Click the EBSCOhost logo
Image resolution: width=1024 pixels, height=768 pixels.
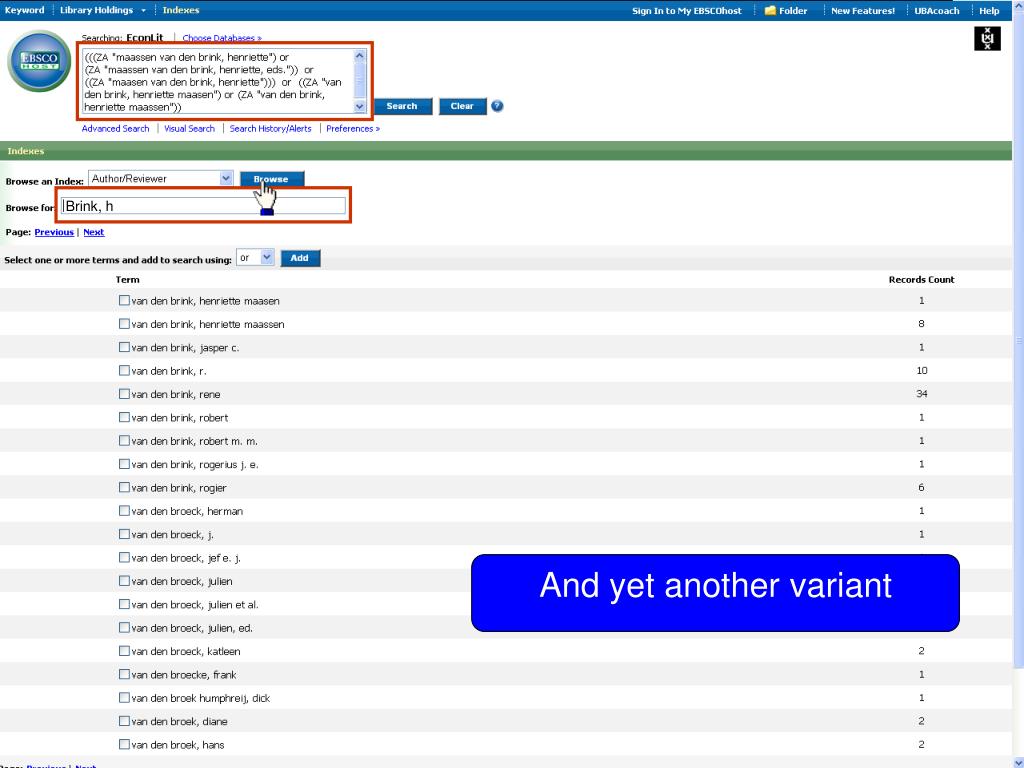tap(39, 61)
